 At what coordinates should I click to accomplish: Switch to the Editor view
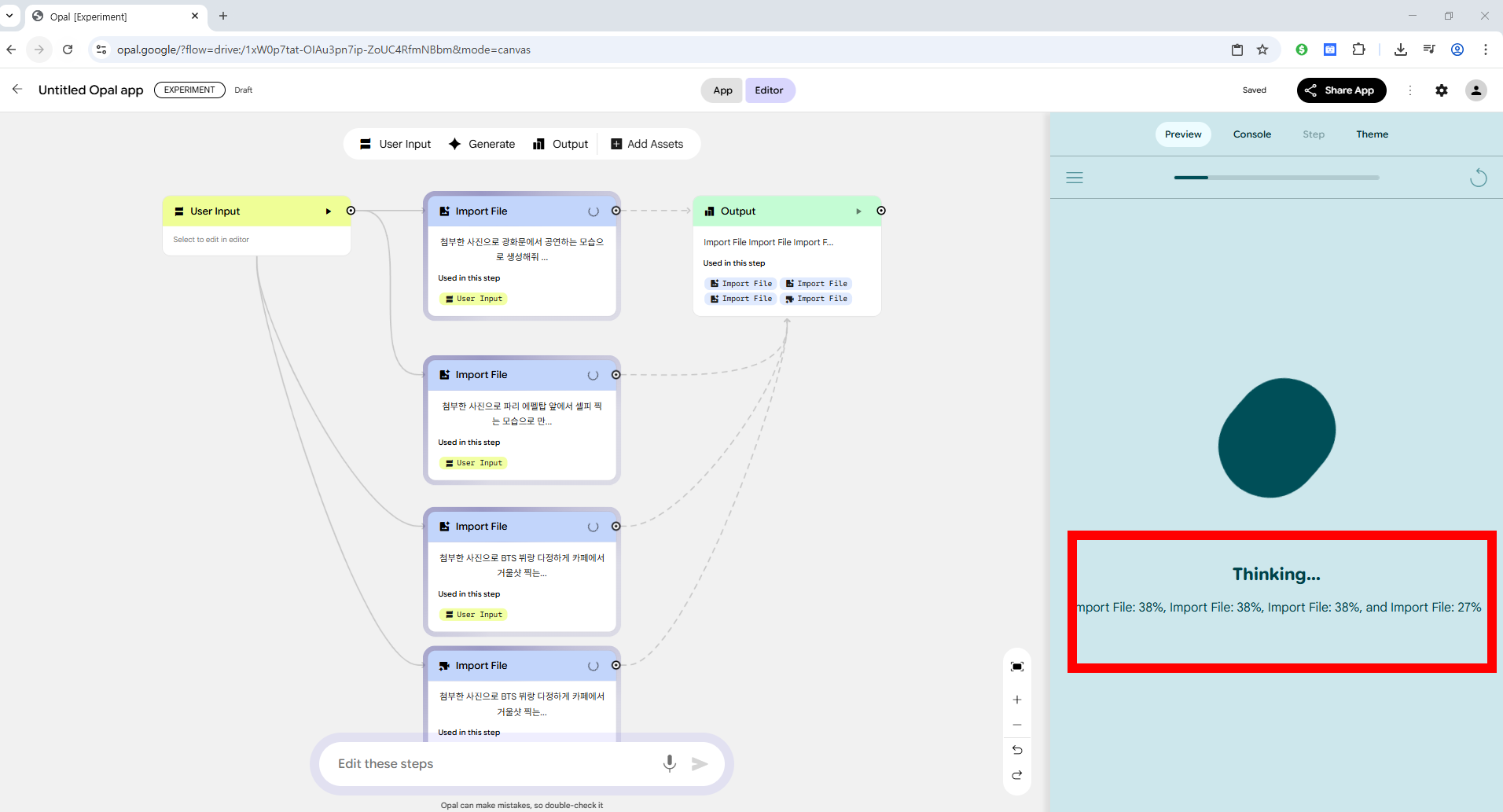pos(769,90)
